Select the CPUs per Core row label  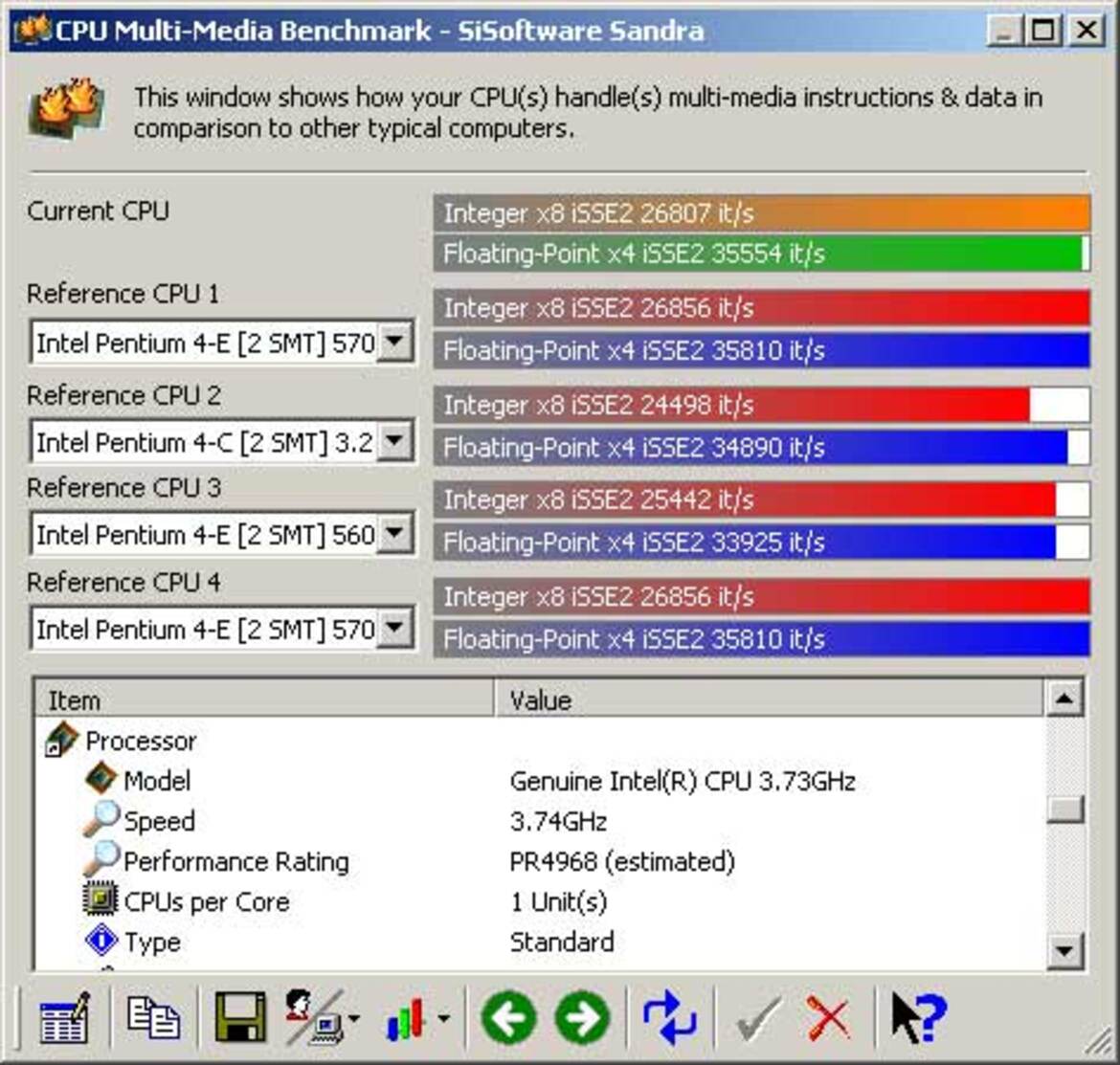pos(207,902)
